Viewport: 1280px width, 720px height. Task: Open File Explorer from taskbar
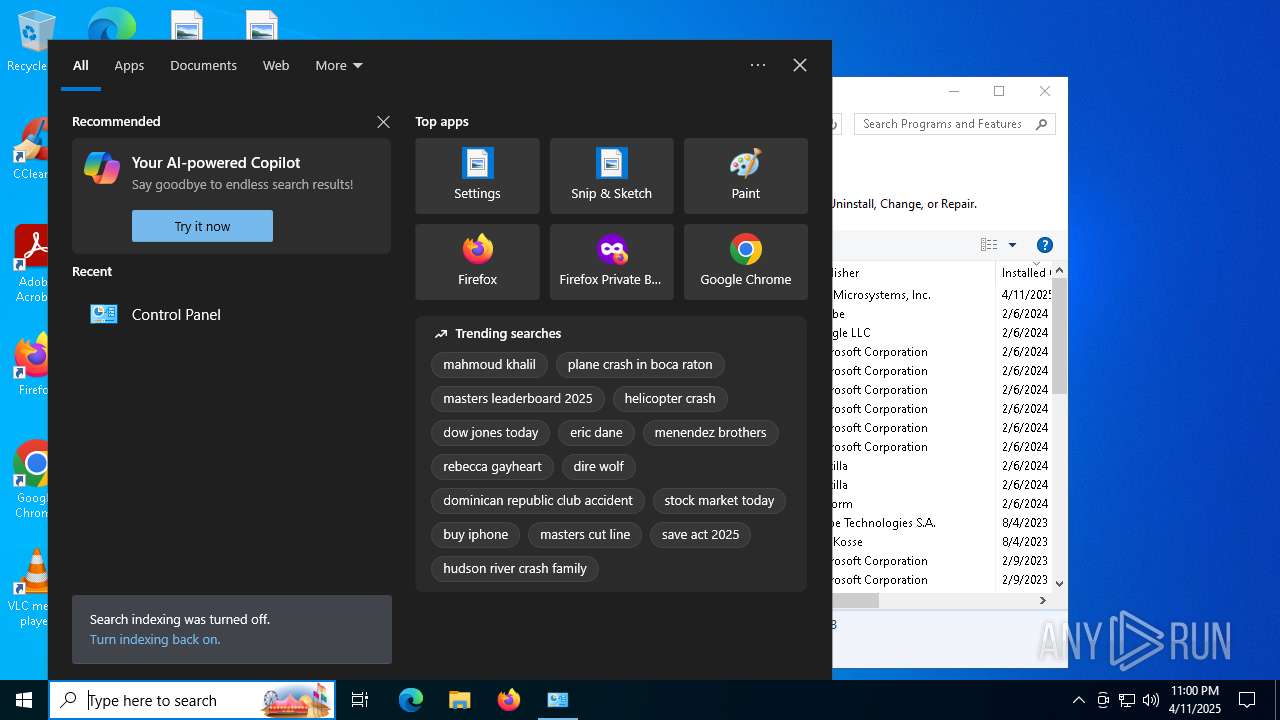[459, 700]
